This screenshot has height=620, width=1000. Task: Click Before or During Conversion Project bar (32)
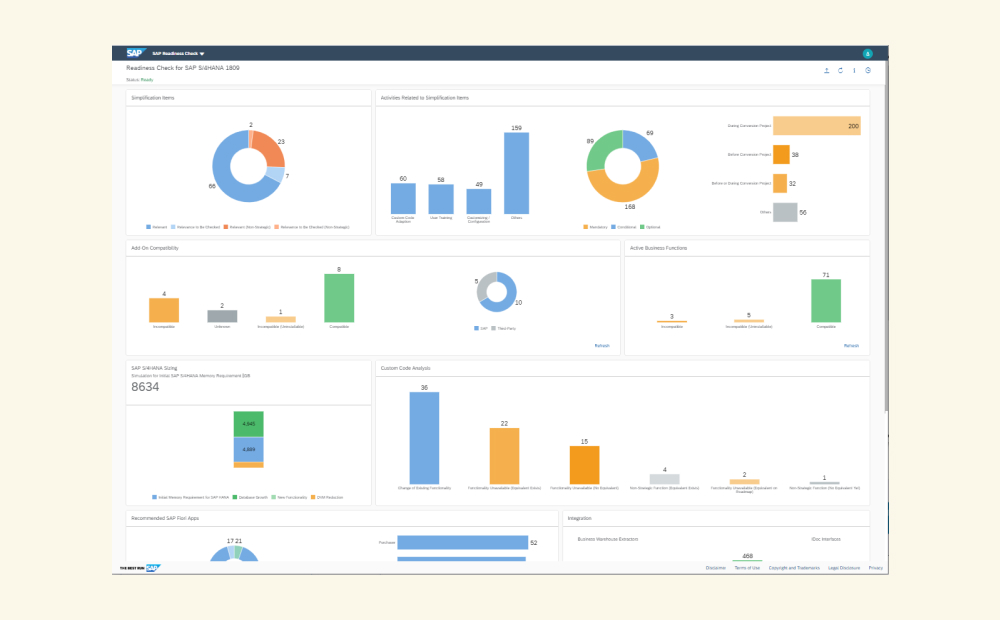click(x=780, y=183)
